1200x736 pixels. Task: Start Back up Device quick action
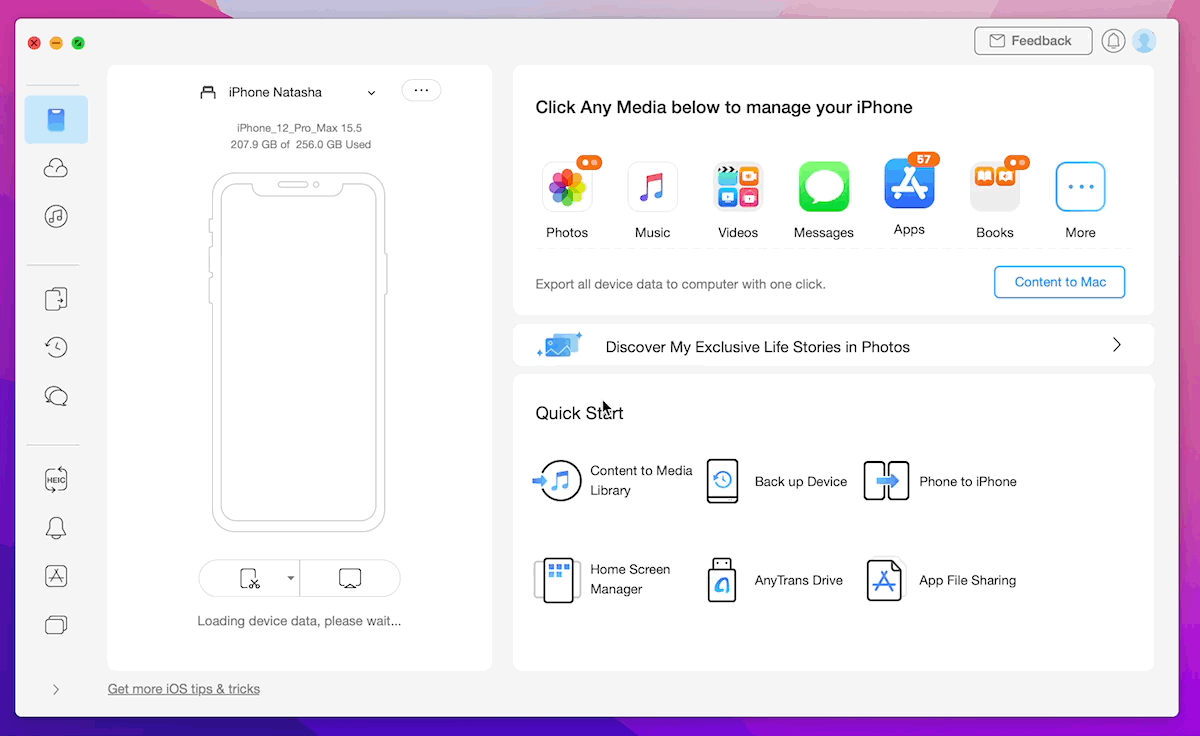[777, 481]
